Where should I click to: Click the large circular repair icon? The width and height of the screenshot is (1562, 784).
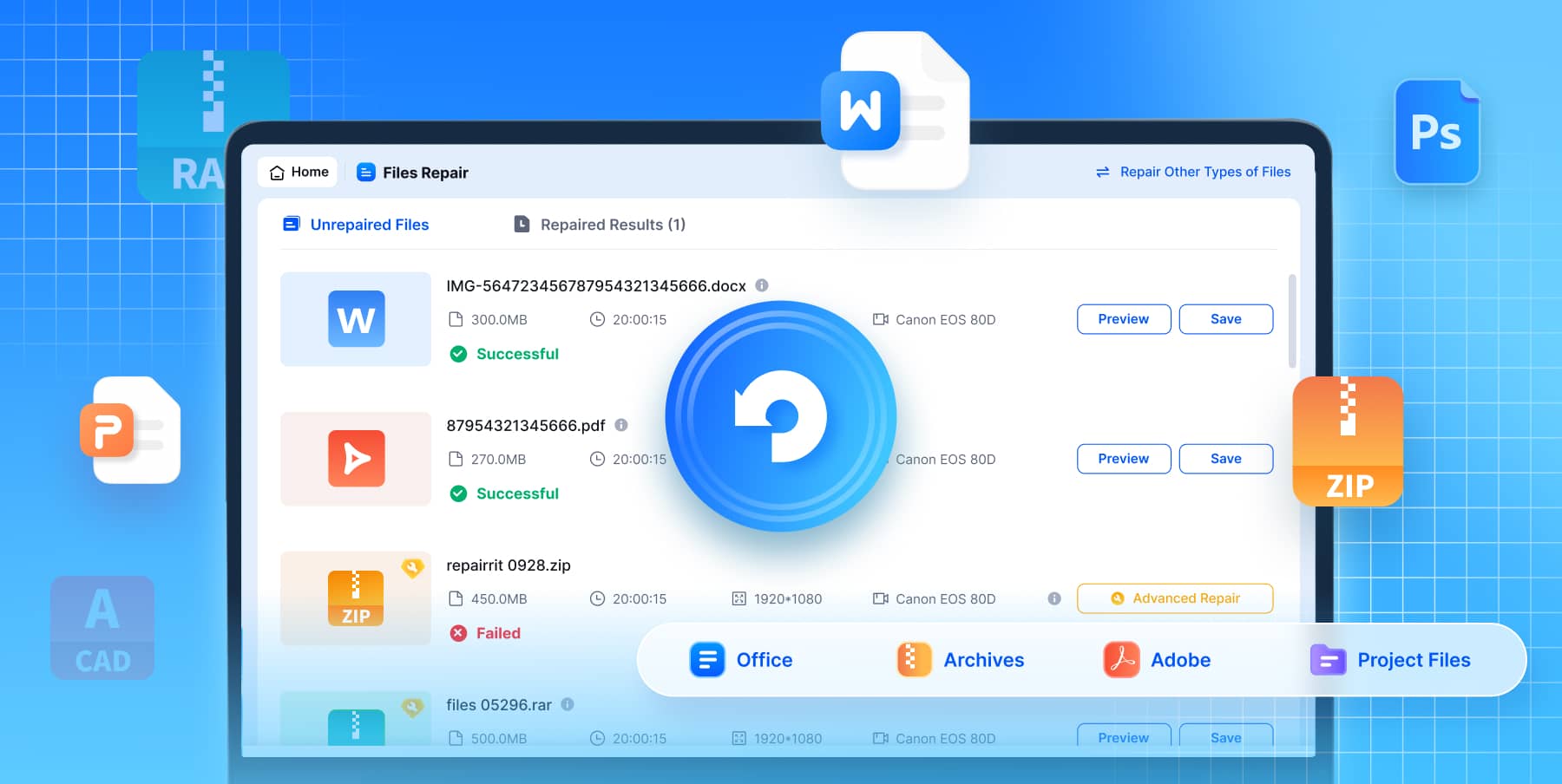(781, 416)
